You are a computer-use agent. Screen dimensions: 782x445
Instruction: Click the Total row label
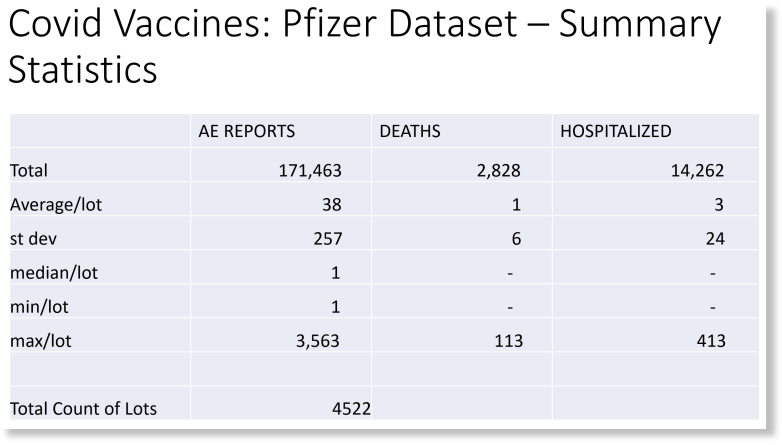coord(29,171)
